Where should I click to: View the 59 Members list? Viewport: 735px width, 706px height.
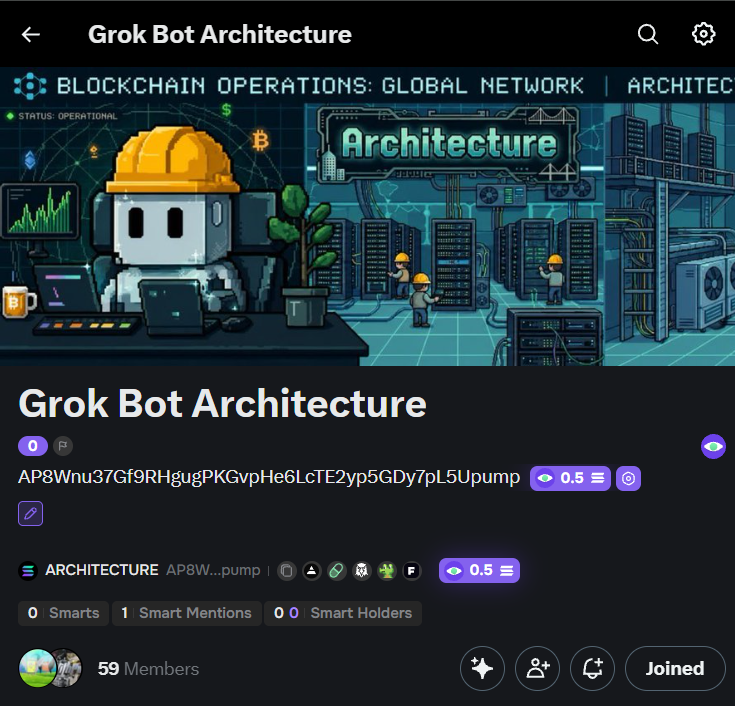pos(148,669)
